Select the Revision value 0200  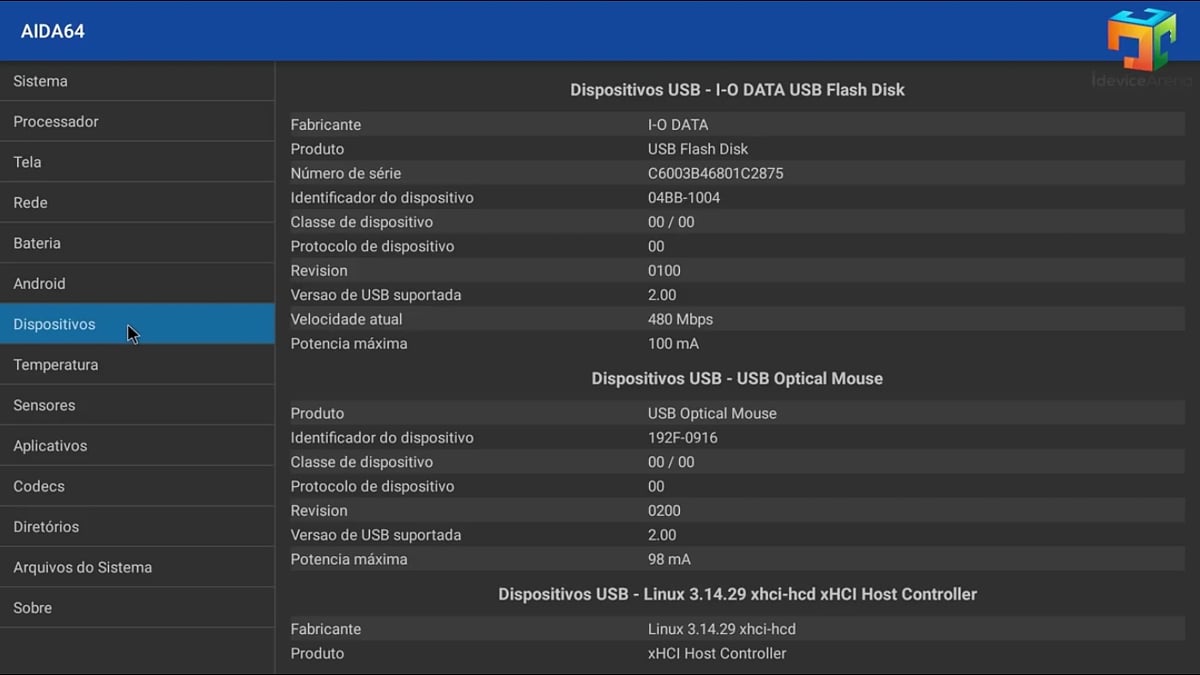[x=664, y=511]
